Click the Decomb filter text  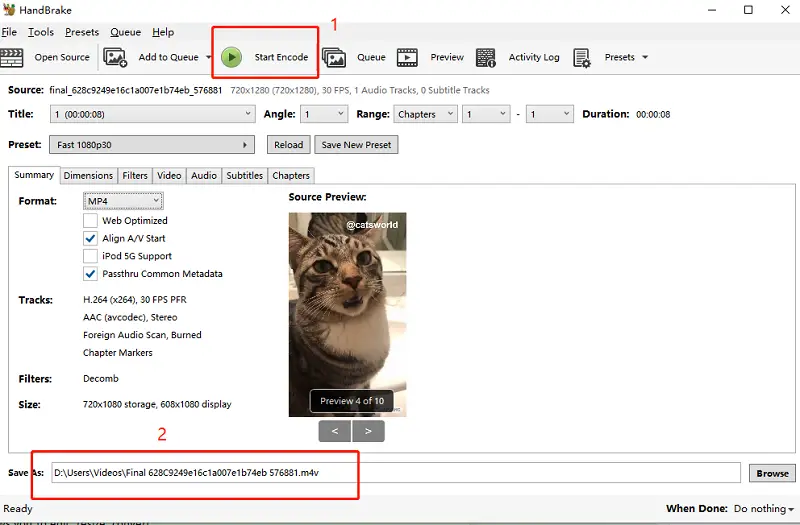101,379
